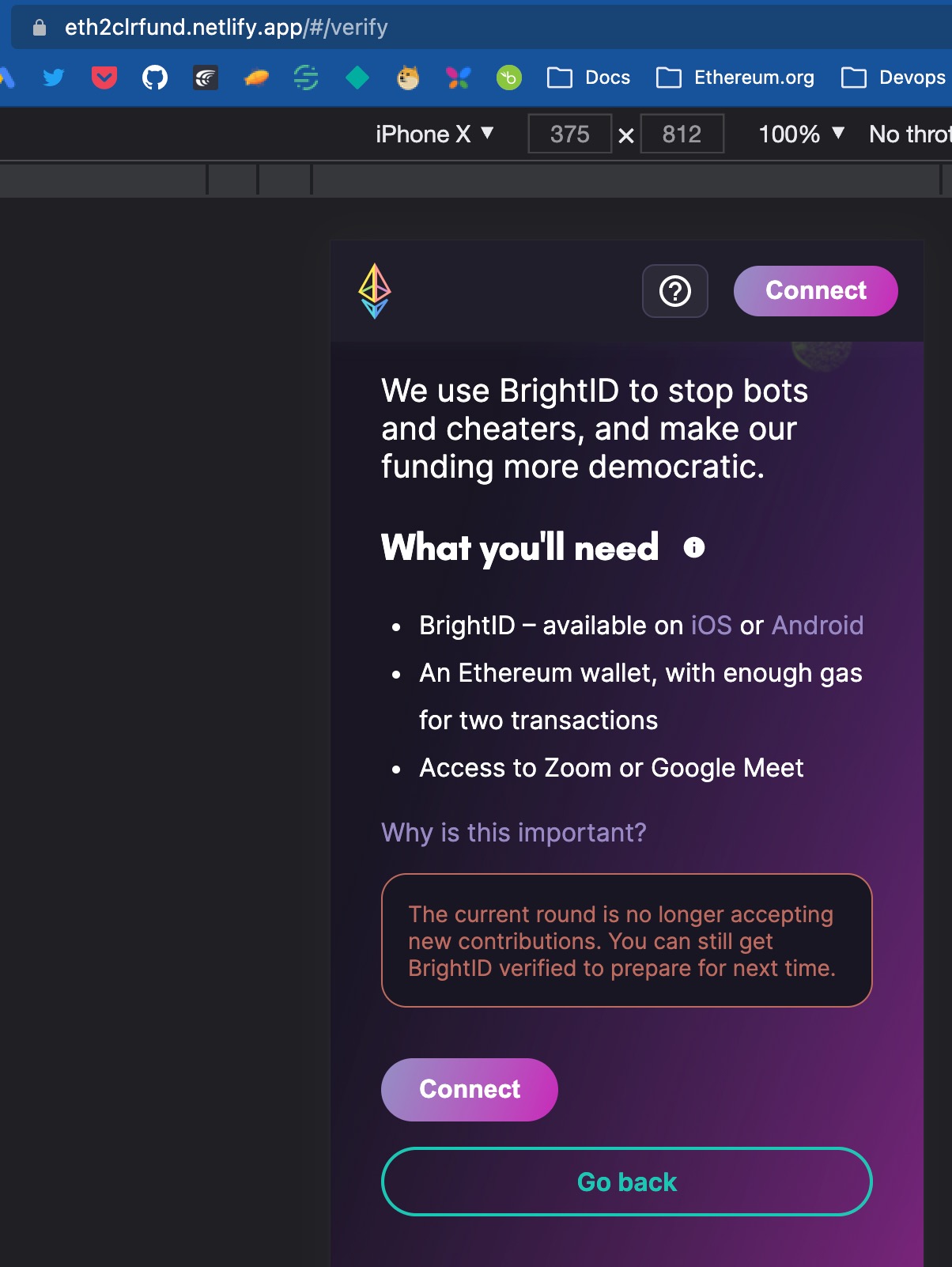Click the colorful pinwheel bookmark icon

[459, 78]
